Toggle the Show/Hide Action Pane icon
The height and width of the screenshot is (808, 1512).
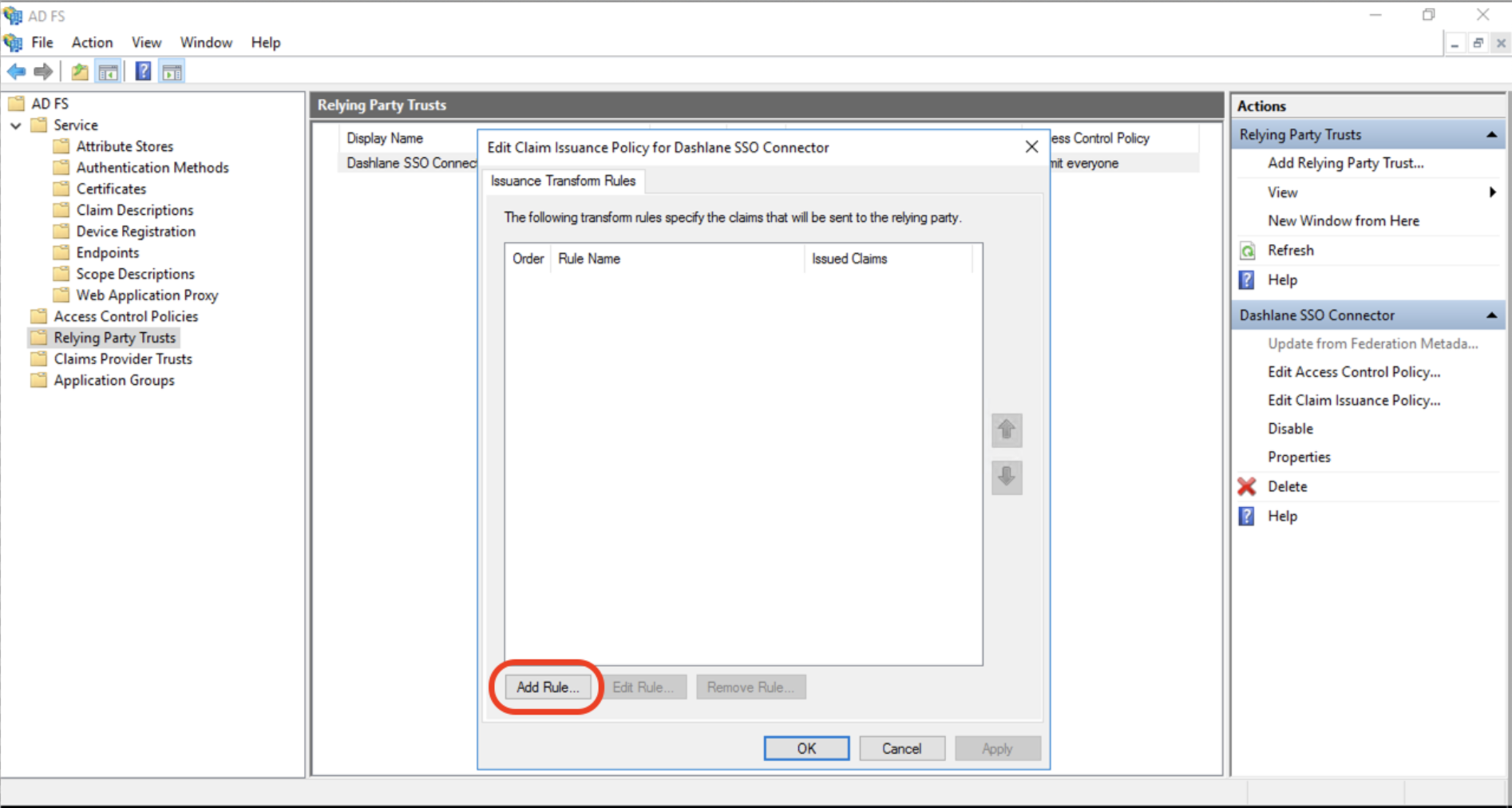click(x=172, y=72)
